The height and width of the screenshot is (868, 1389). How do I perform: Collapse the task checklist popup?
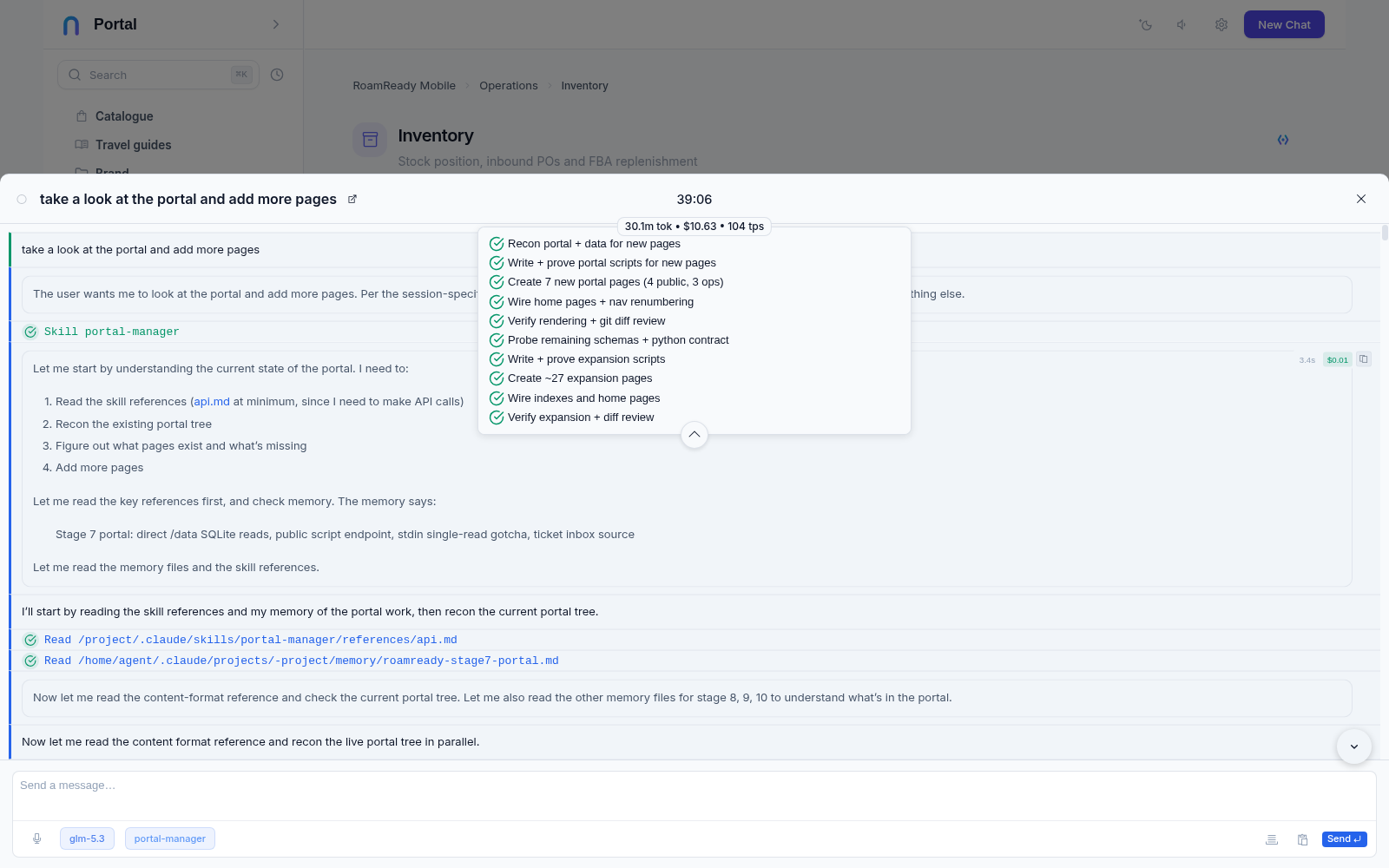coord(694,434)
